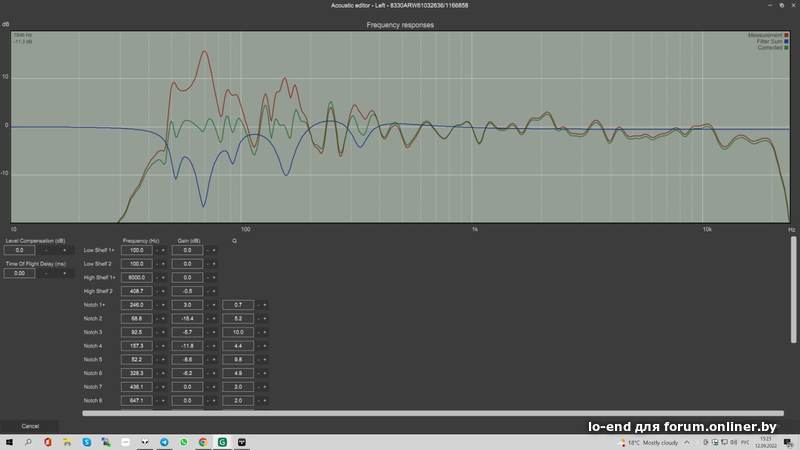Image resolution: width=800 pixels, height=450 pixels.
Task: Increase Notch 5 gain with plus button
Action: pyautogui.click(x=214, y=360)
